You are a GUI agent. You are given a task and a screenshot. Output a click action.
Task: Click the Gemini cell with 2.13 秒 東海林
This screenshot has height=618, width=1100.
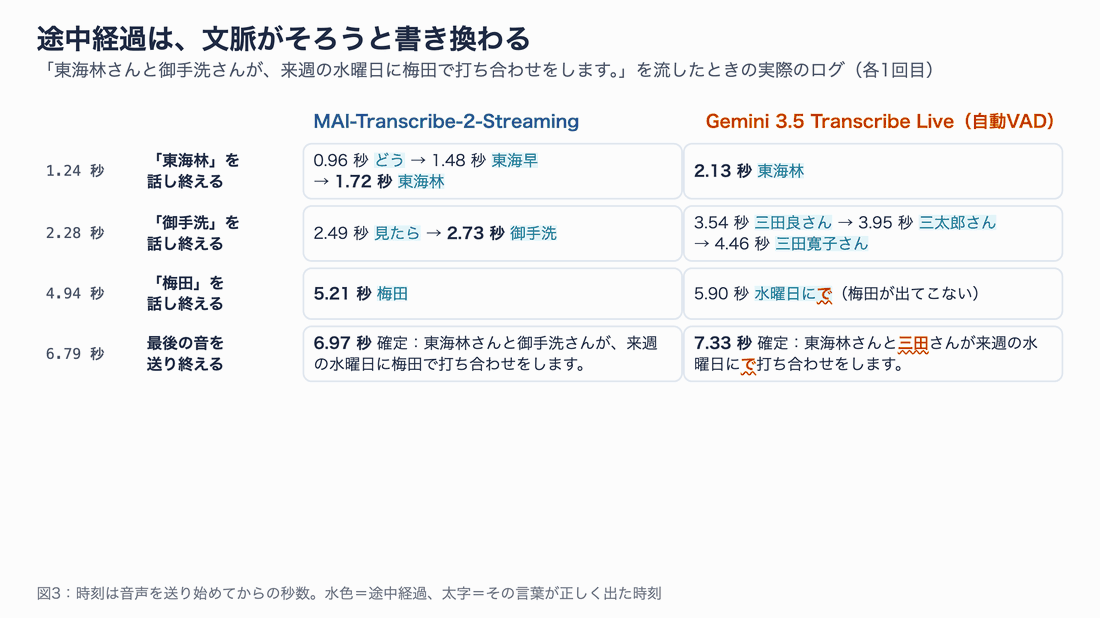(x=873, y=171)
